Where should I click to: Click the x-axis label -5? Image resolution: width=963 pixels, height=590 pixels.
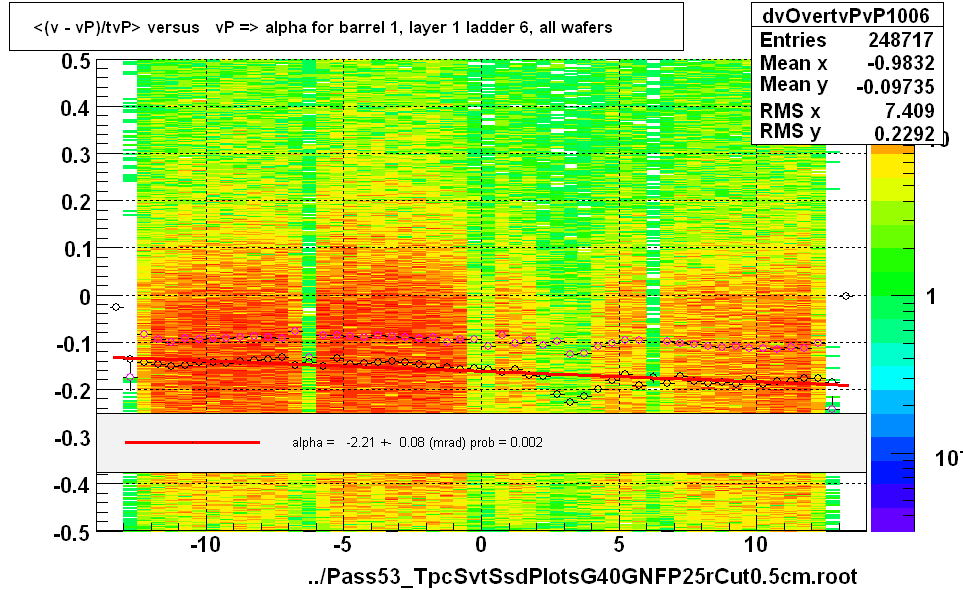(343, 544)
